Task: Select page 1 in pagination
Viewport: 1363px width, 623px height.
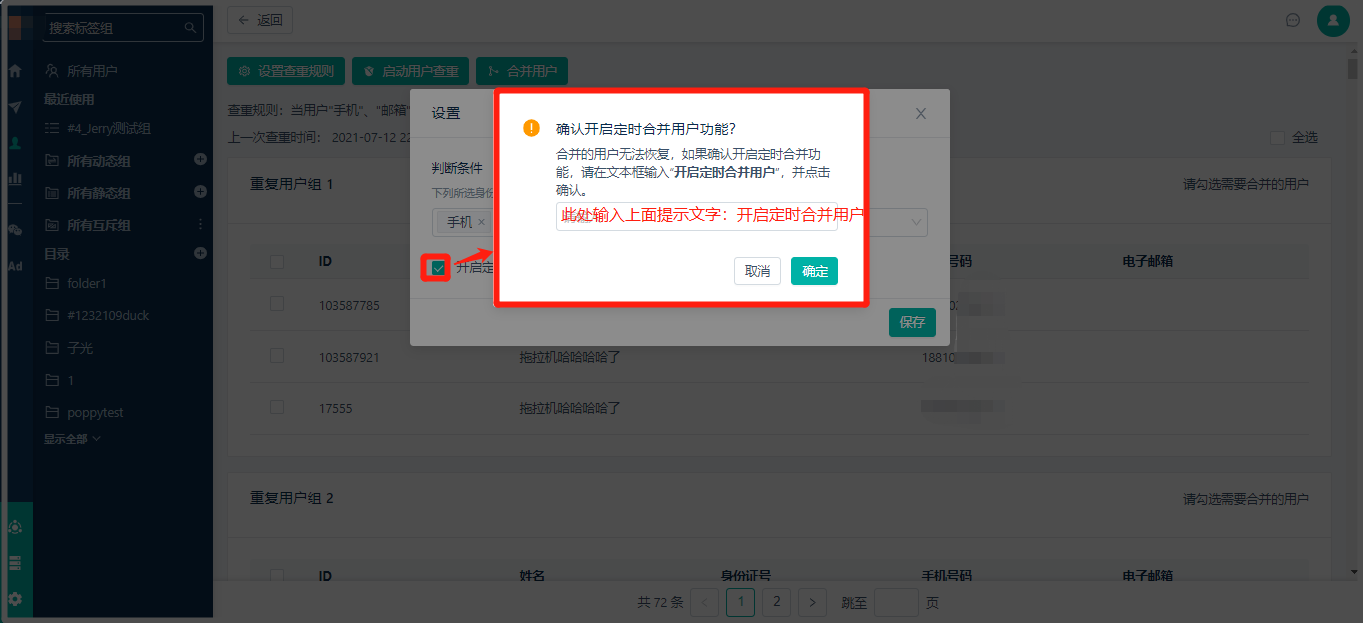Action: point(740,602)
